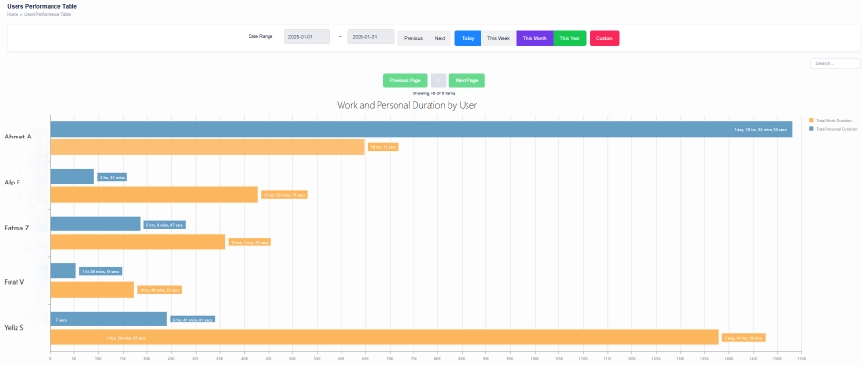Click Firat V's blue personal duration bar
The width and height of the screenshot is (862, 367).
pos(63,270)
